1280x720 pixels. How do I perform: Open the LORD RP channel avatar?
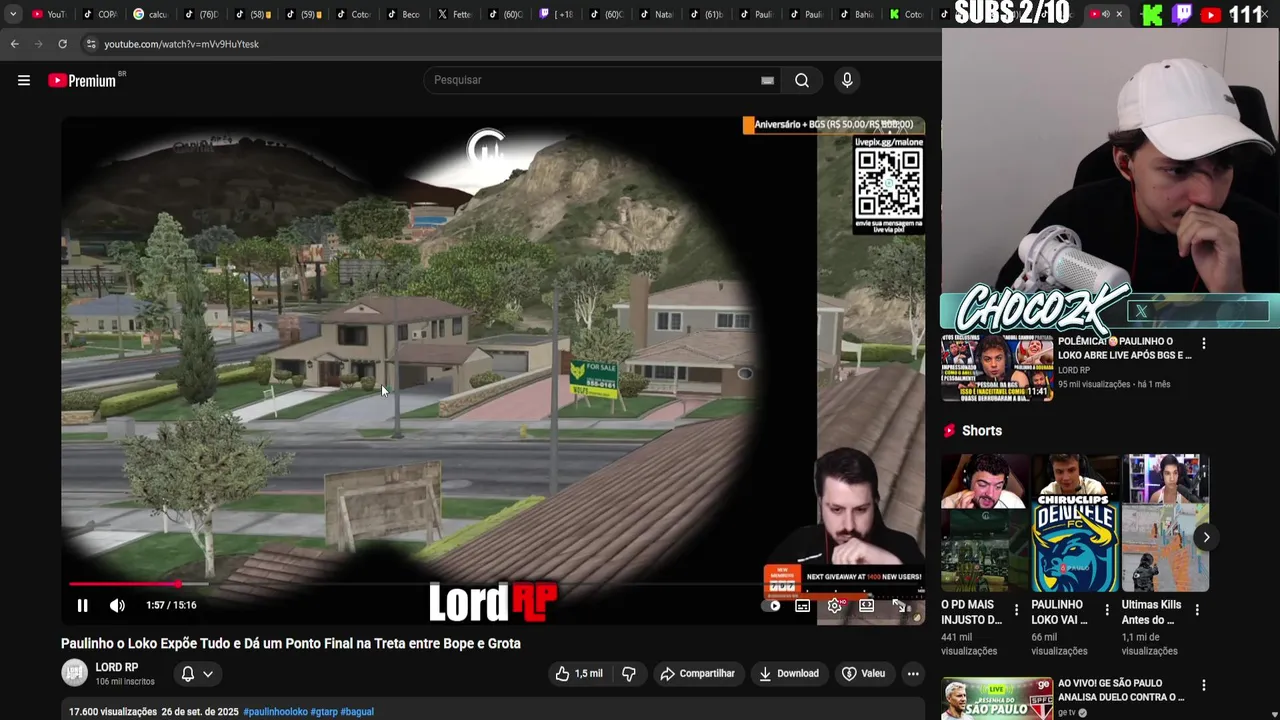click(x=75, y=673)
